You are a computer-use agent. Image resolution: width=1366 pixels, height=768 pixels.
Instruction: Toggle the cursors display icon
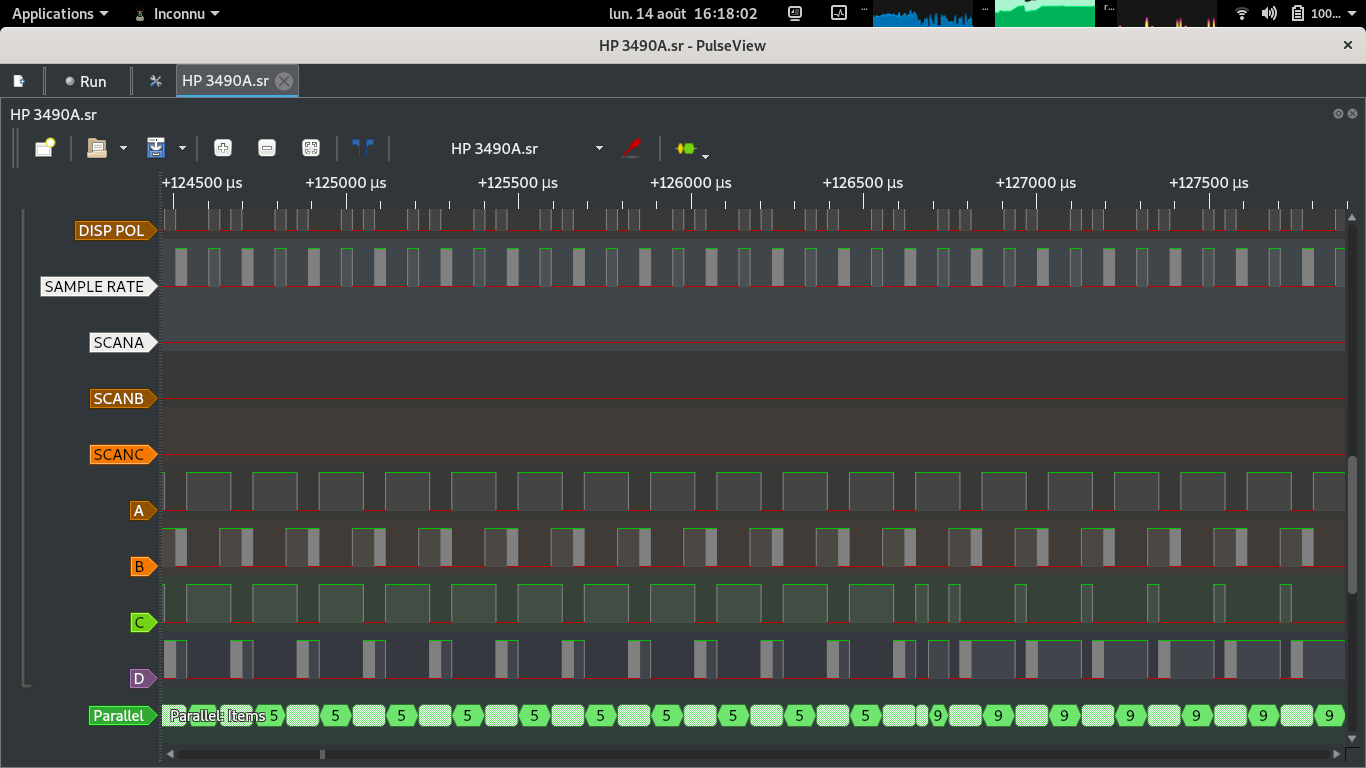coord(363,148)
